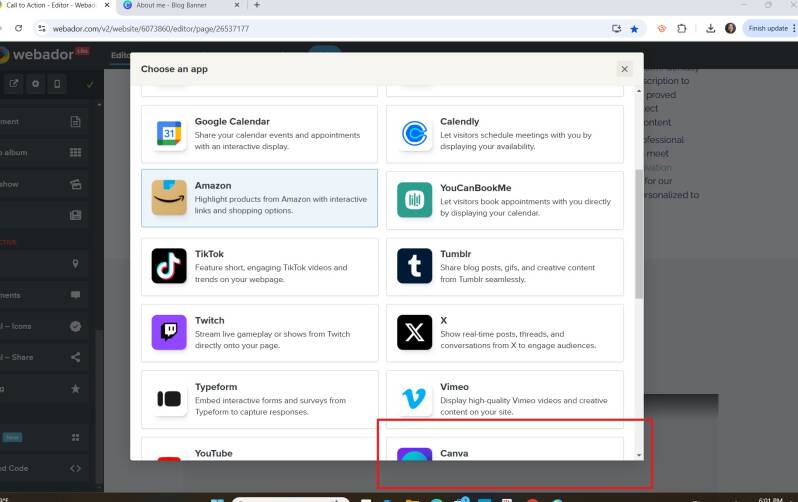Image resolution: width=798 pixels, height=502 pixels.
Task: Open site information icon in address bar
Action: point(42,29)
